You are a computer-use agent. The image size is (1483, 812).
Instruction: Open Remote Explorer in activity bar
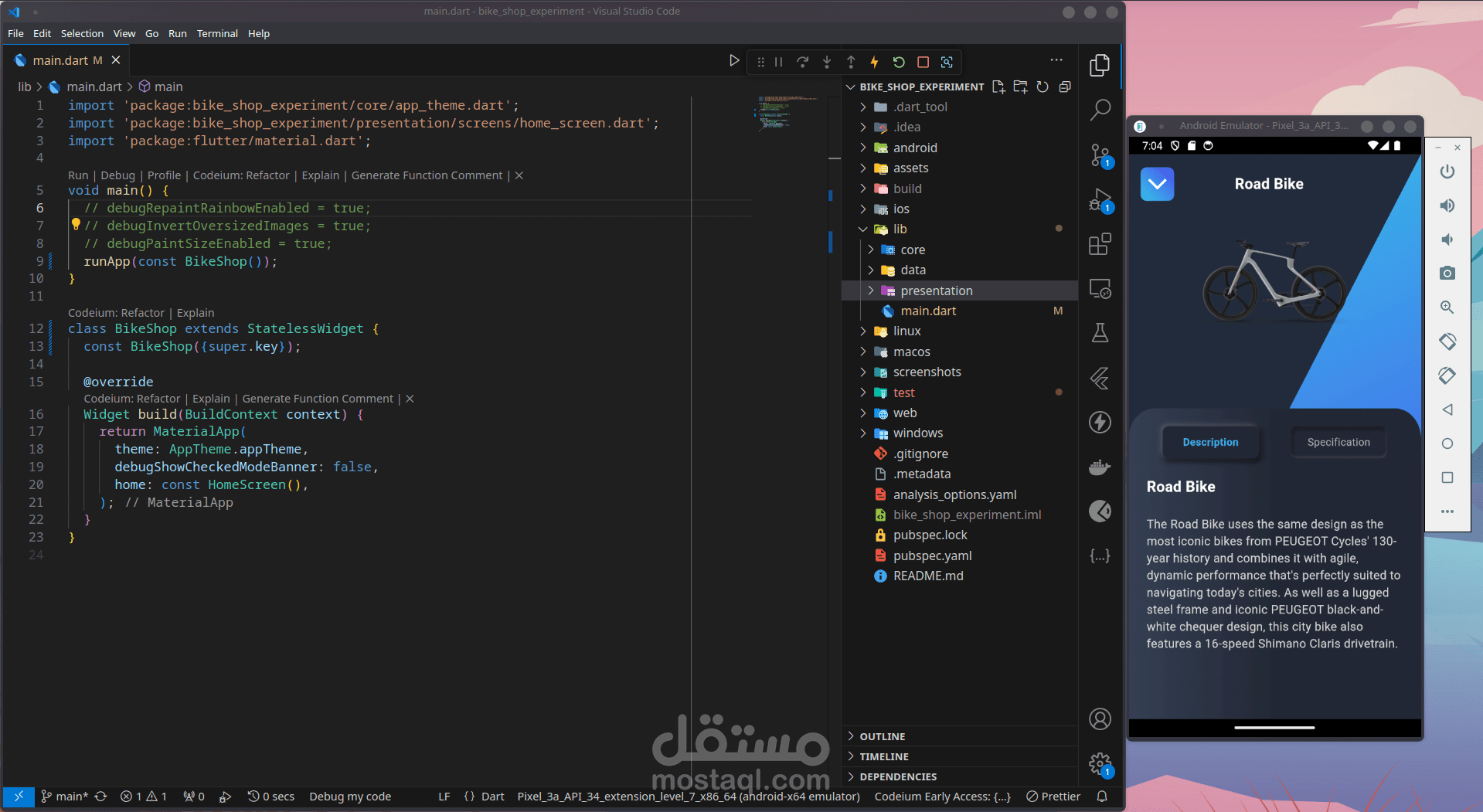click(1100, 289)
